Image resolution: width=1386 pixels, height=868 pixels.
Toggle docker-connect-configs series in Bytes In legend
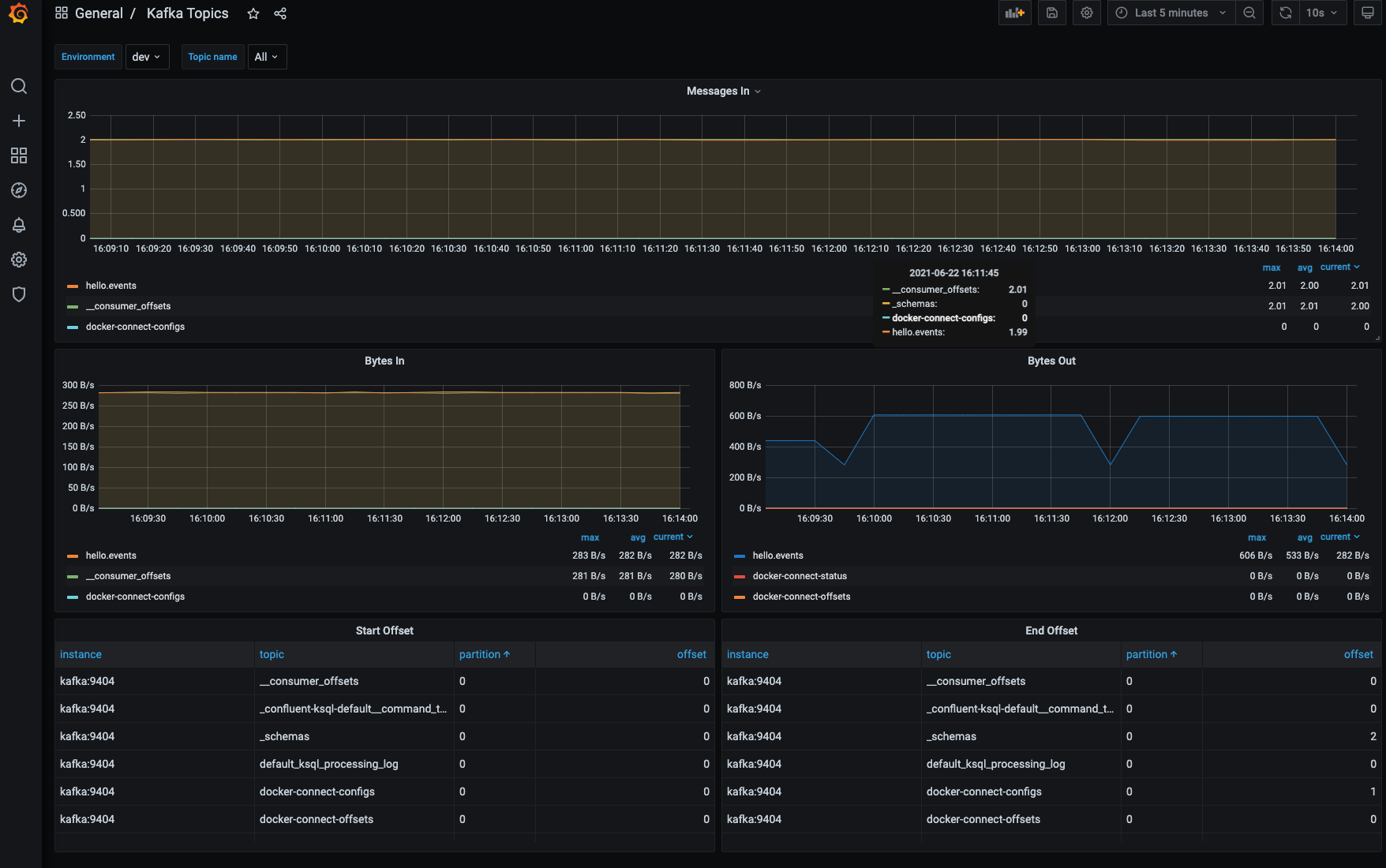click(135, 597)
